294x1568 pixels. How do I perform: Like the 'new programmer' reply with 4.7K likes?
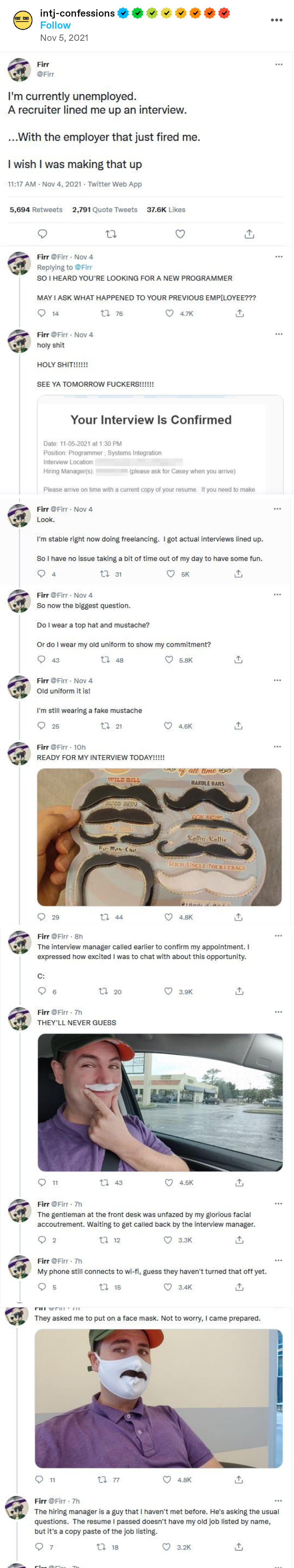click(170, 314)
